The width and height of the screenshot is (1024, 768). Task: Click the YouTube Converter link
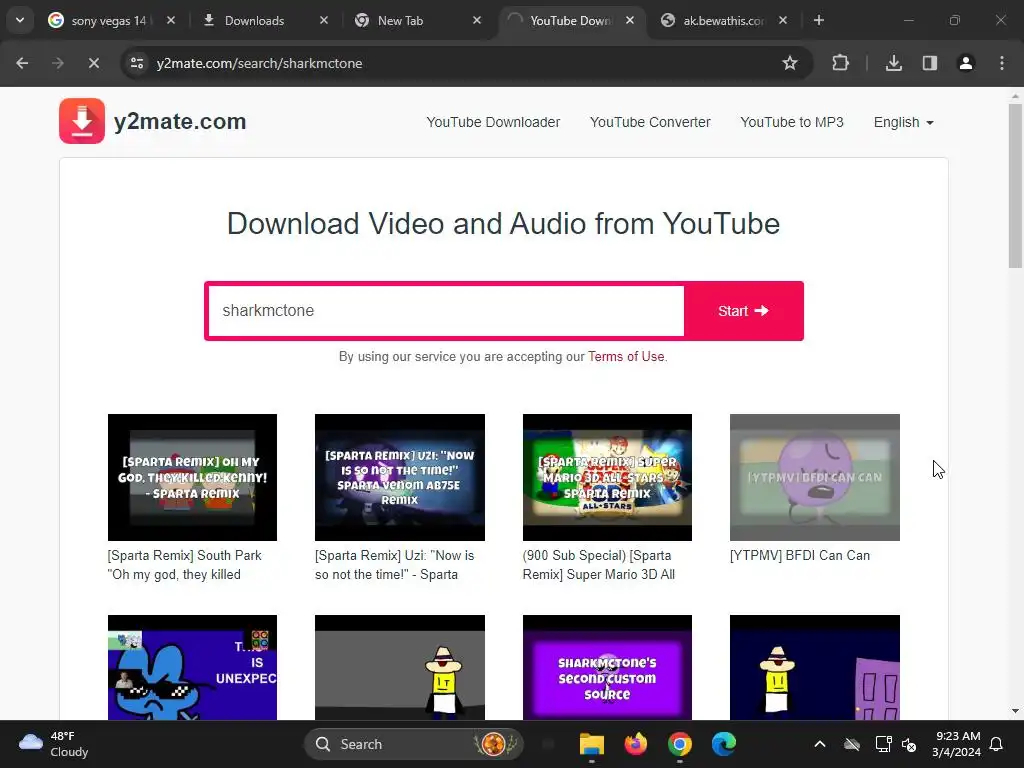(650, 122)
